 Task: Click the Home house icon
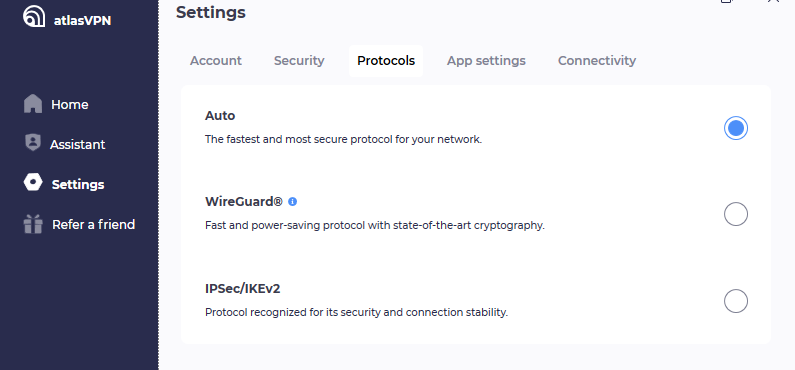[x=33, y=104]
